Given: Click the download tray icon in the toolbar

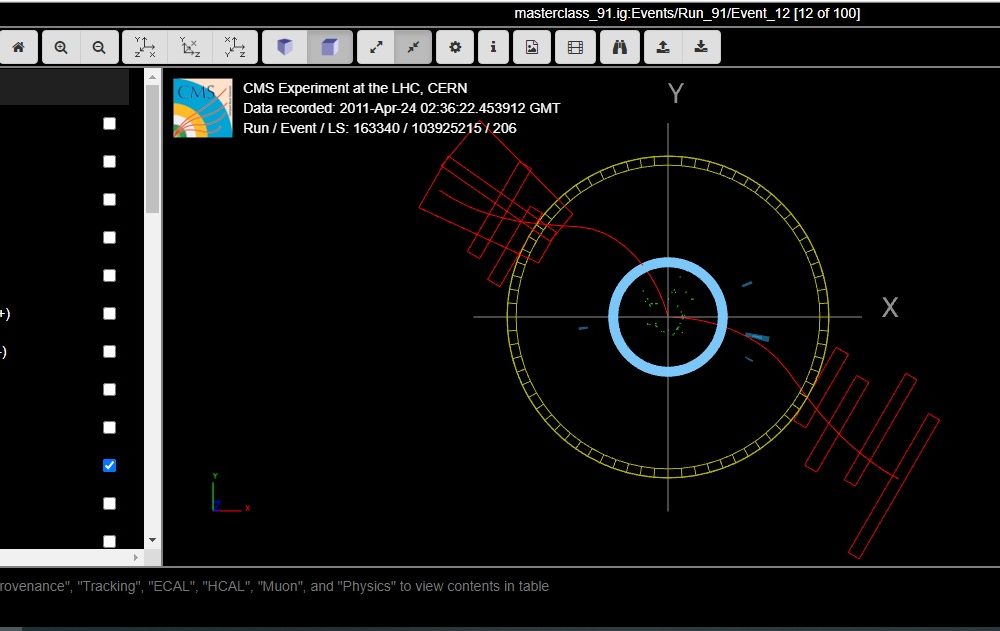Looking at the screenshot, I should pyautogui.click(x=701, y=47).
